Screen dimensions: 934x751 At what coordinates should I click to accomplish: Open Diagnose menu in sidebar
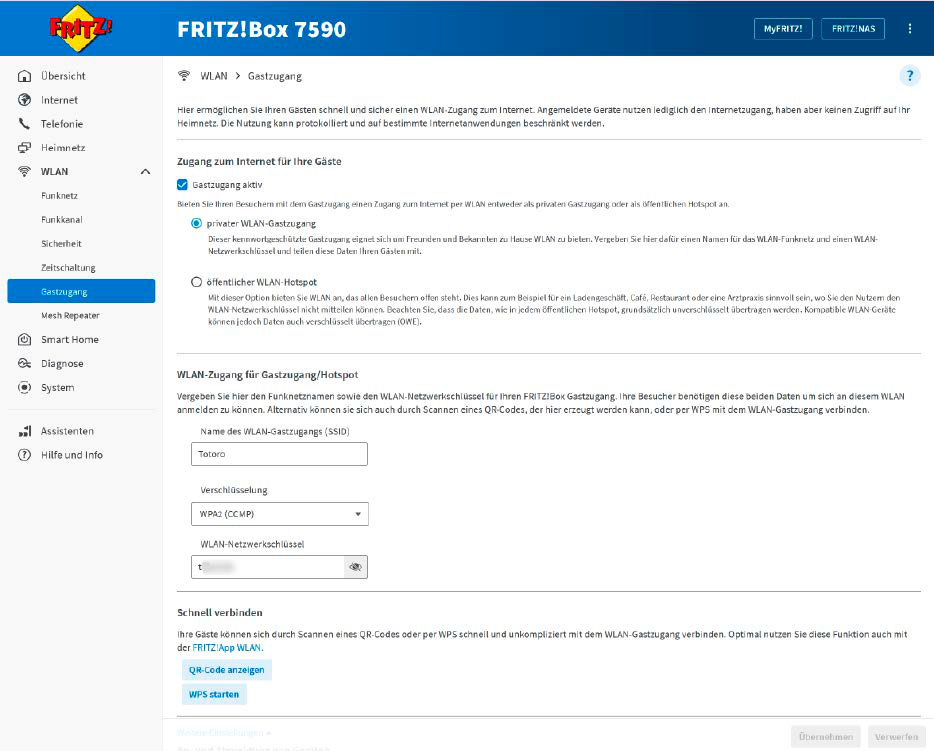(x=62, y=363)
